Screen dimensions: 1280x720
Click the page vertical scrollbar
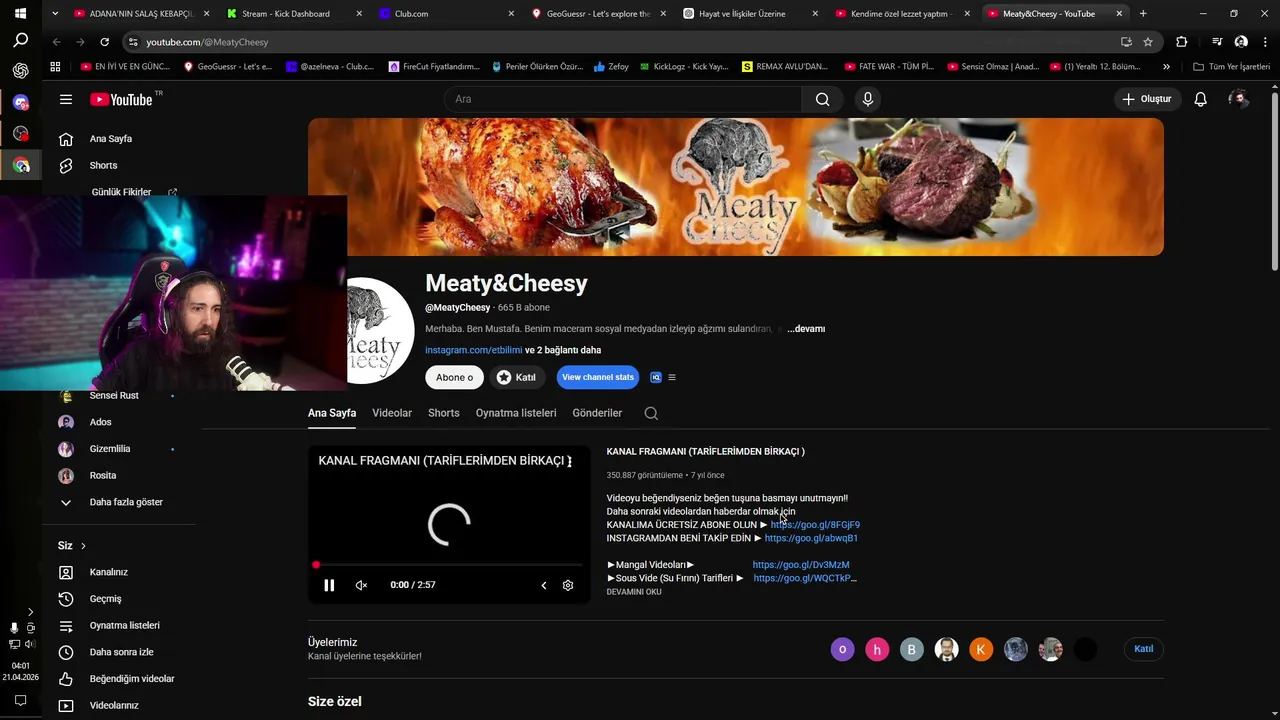click(x=1274, y=180)
